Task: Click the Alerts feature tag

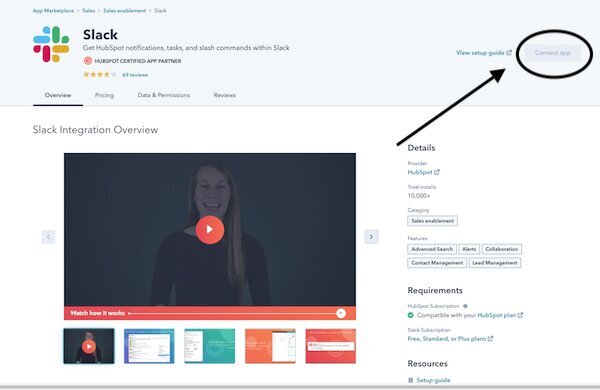Action: tap(469, 249)
